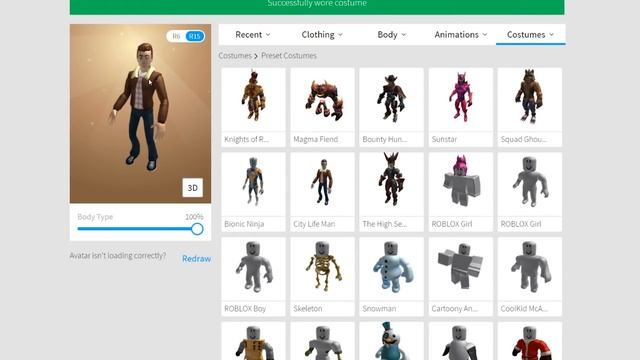Select the Skeleton costume thumbnail
Viewport: 640px width, 360px height.
[x=322, y=269]
